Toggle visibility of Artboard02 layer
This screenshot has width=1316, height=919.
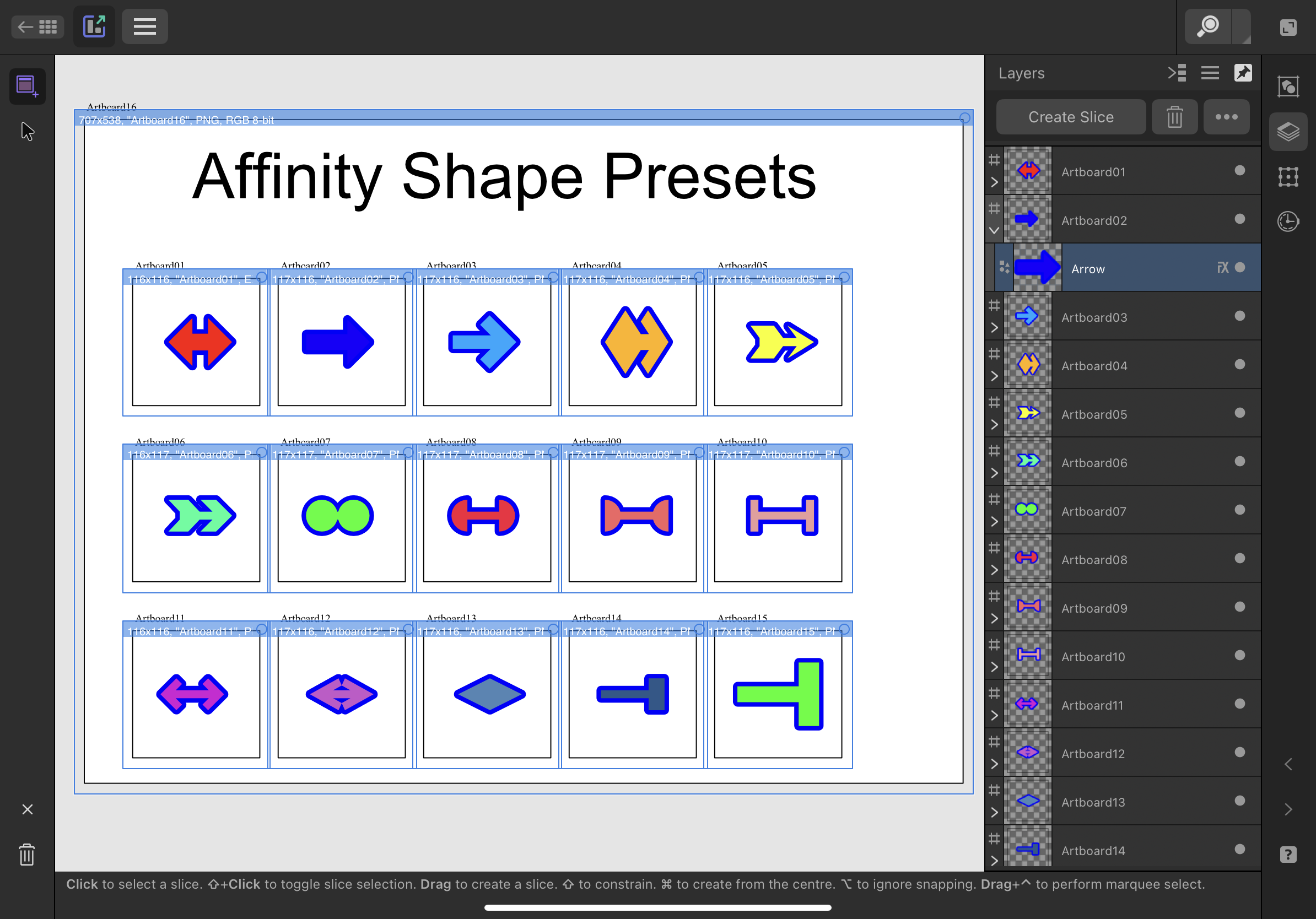[x=1239, y=219]
